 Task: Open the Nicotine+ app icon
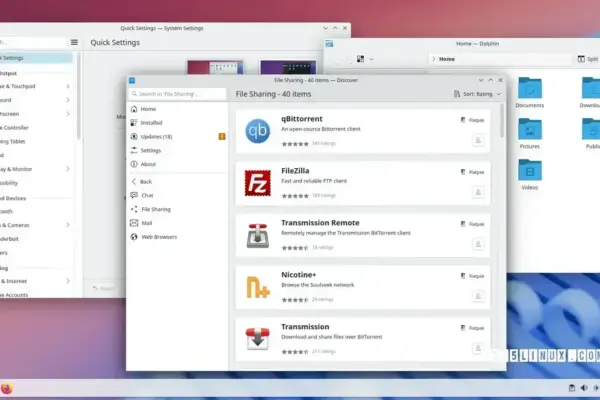click(258, 287)
